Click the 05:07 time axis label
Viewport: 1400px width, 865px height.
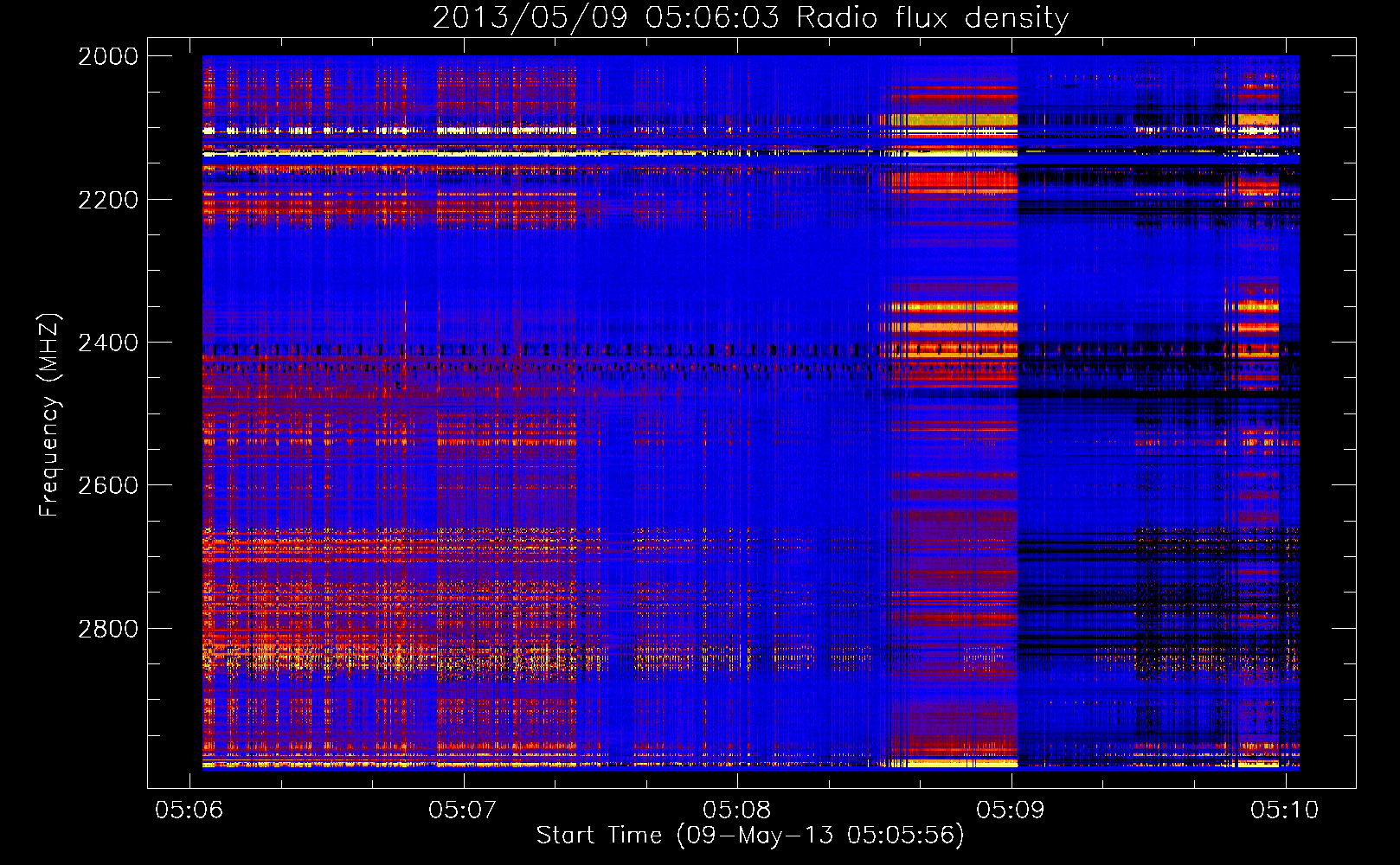463,810
